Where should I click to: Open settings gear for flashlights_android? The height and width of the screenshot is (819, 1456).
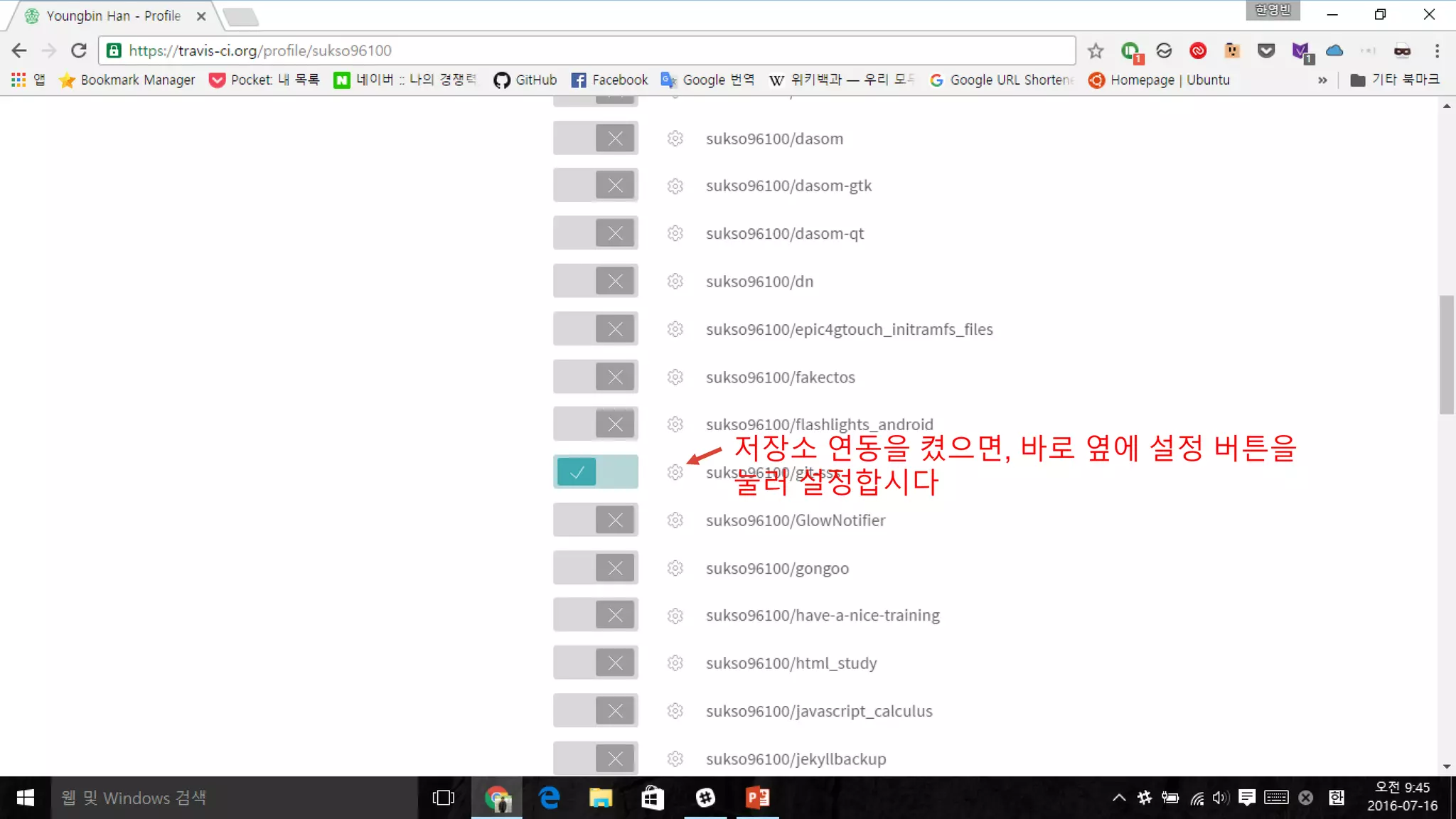click(x=675, y=424)
